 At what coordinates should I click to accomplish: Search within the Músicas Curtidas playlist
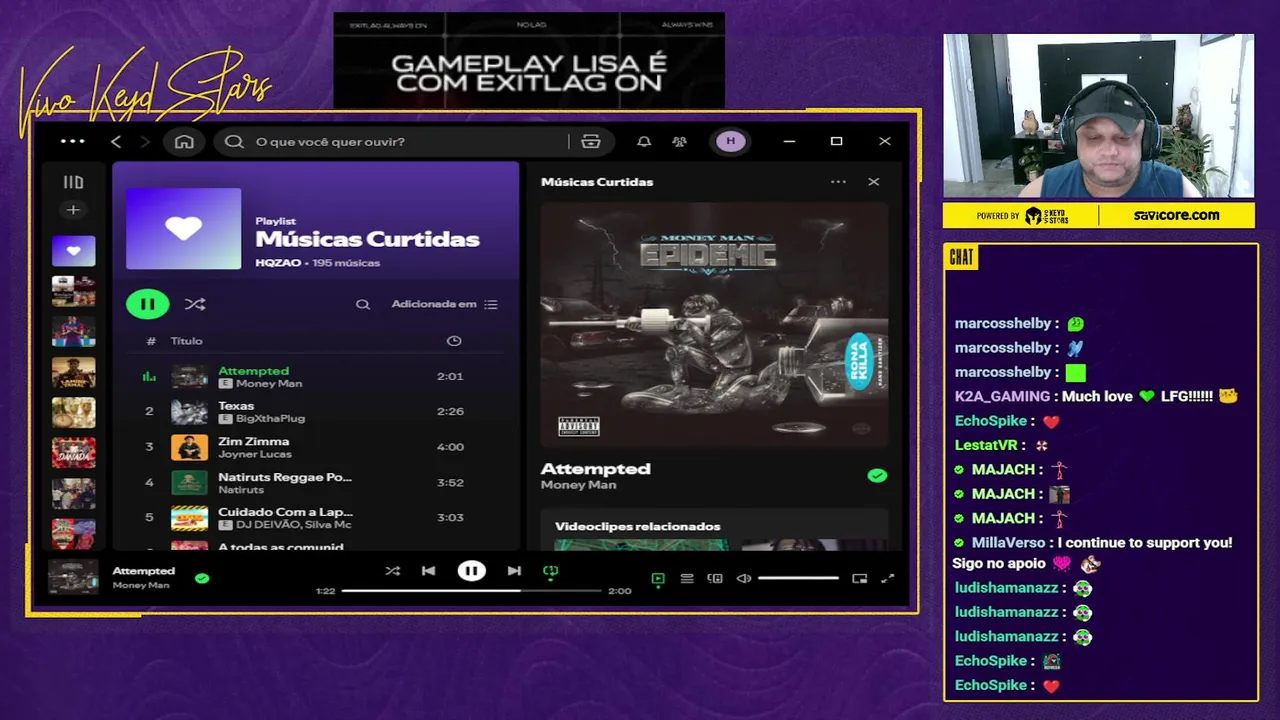click(x=363, y=304)
